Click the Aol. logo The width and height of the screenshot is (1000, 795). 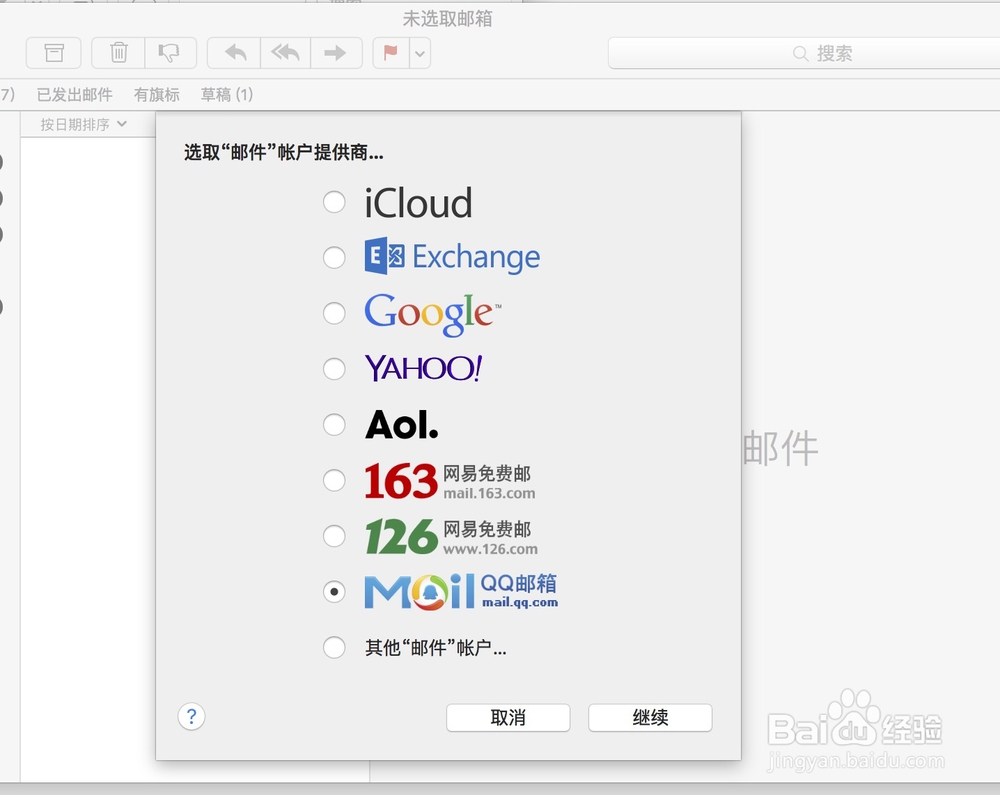[402, 425]
